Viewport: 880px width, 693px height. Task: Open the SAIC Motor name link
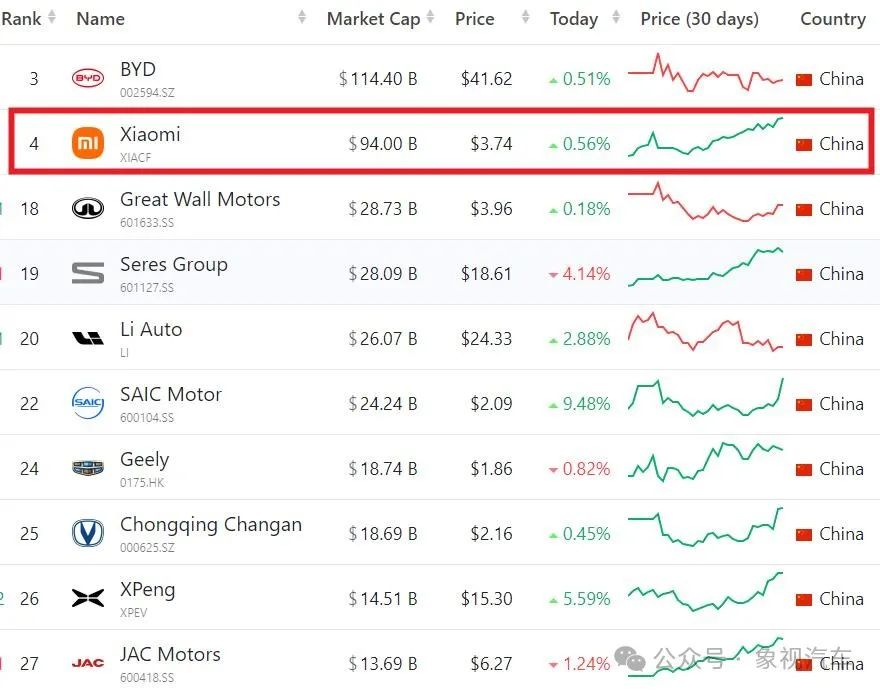[x=171, y=394]
